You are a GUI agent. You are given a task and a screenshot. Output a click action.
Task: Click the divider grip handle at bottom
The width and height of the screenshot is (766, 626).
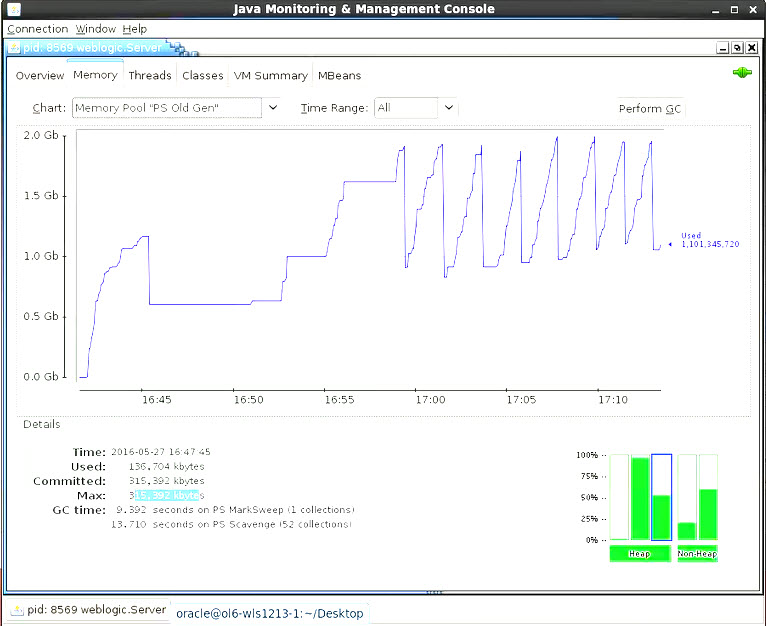(434, 592)
